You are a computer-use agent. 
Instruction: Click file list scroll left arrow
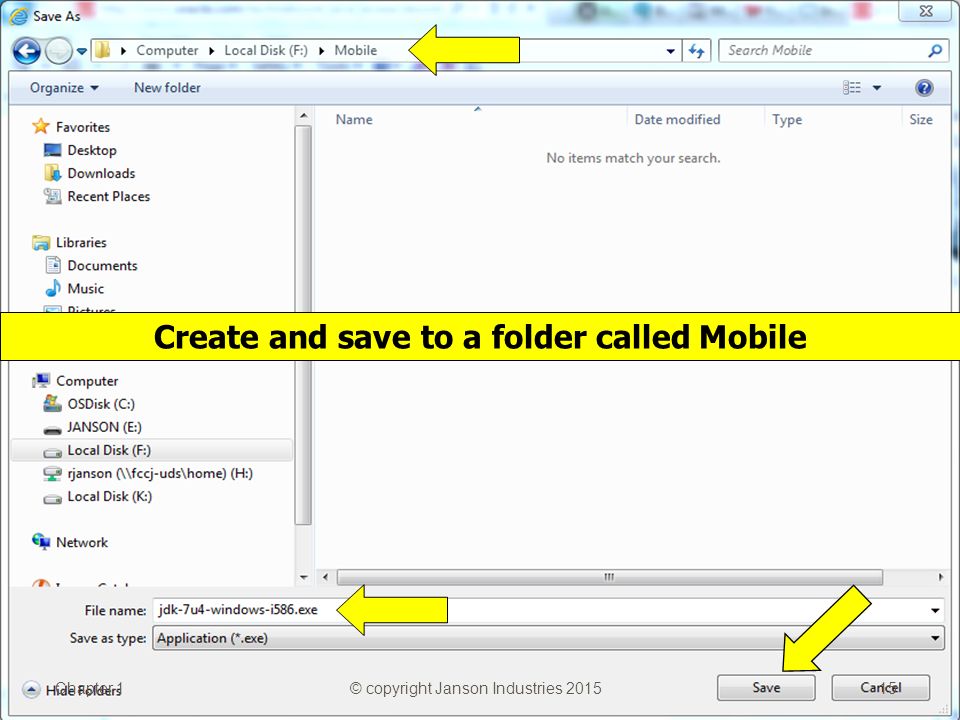(x=325, y=577)
